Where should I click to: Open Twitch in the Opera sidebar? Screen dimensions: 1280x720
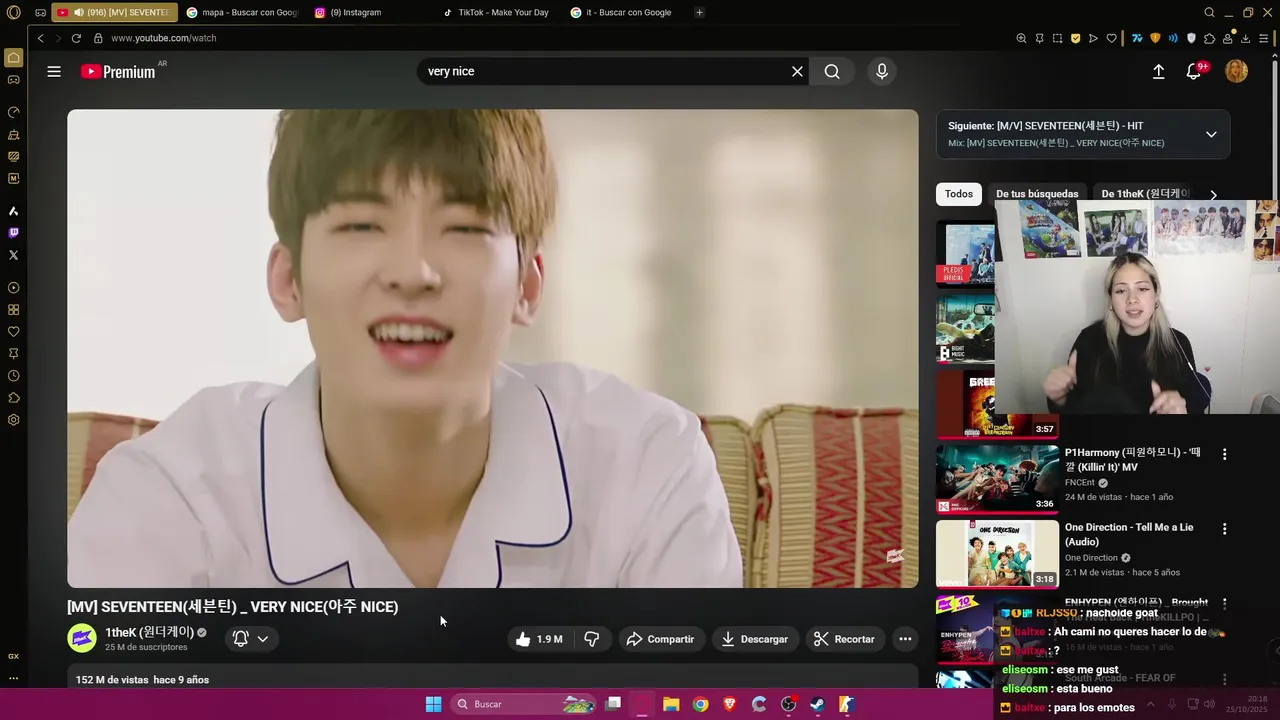(x=13, y=233)
